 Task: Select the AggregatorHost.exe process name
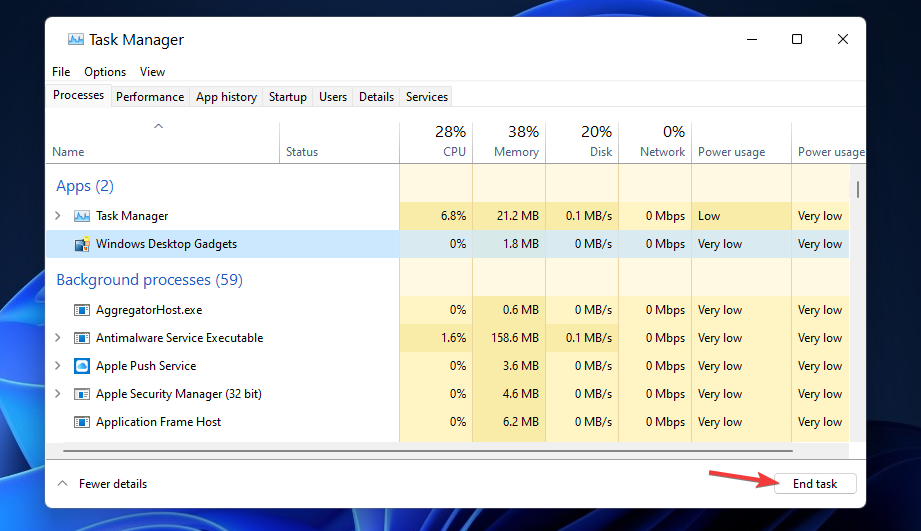[x=149, y=310]
